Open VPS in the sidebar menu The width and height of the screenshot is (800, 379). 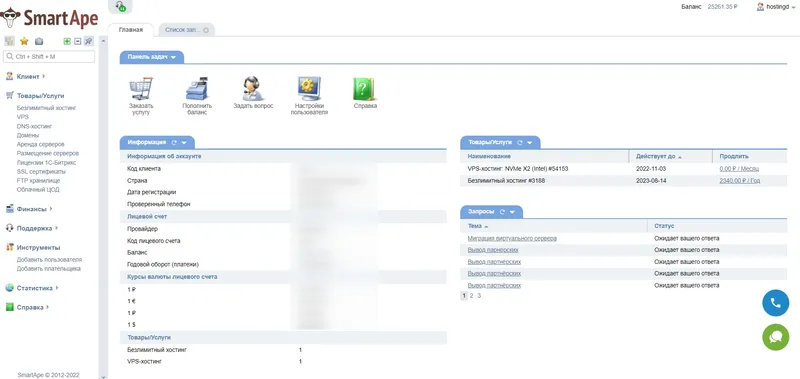point(22,117)
